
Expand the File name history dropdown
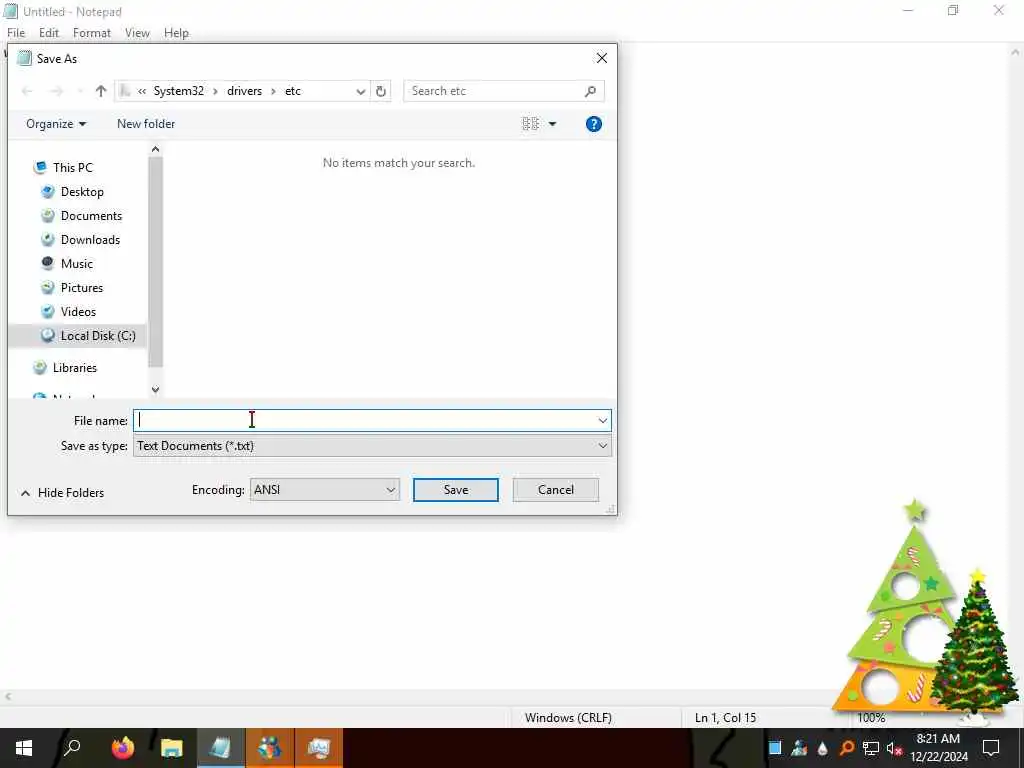[x=603, y=421]
